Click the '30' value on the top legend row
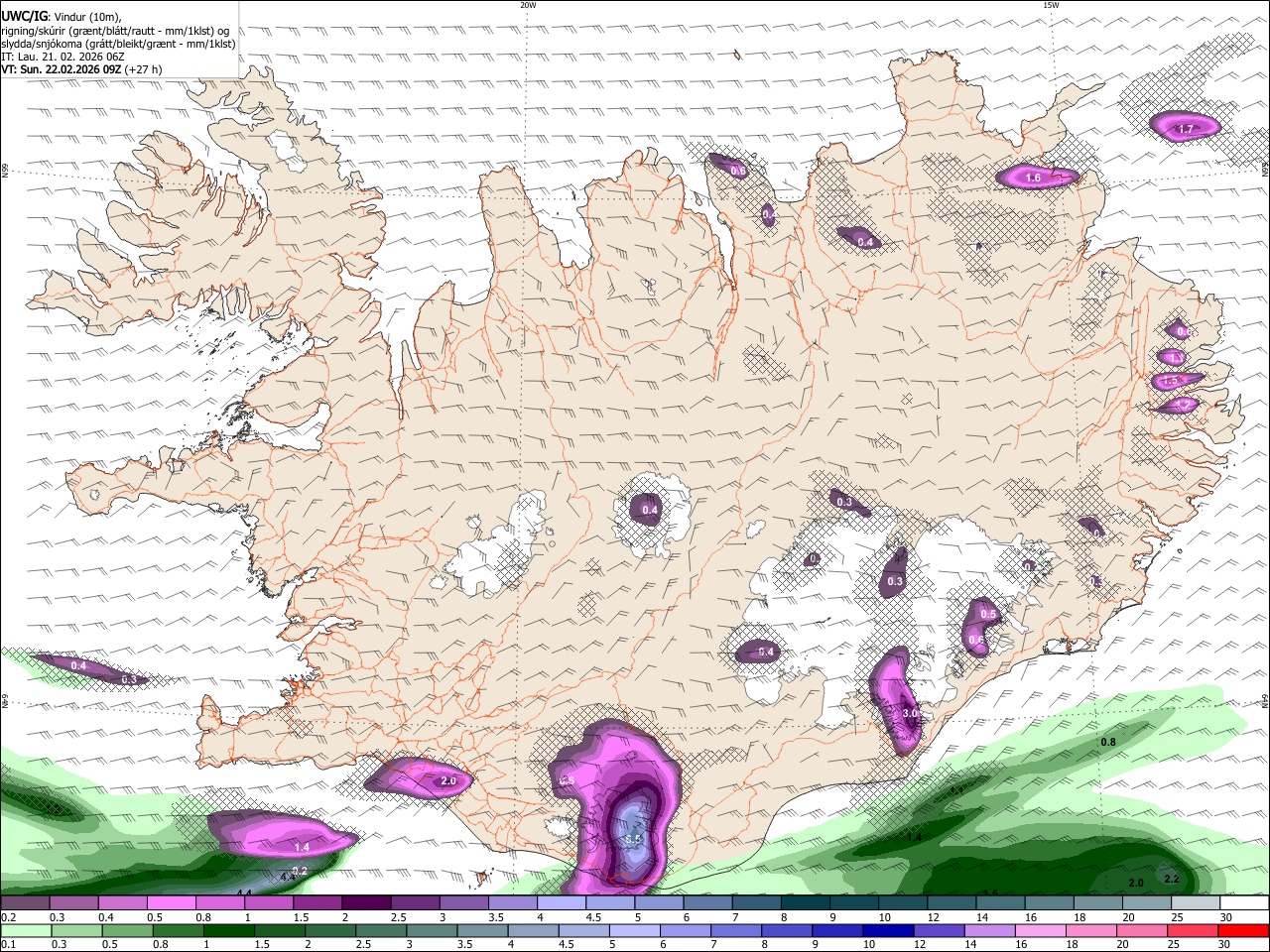This screenshot has width=1270, height=952. point(1226,917)
